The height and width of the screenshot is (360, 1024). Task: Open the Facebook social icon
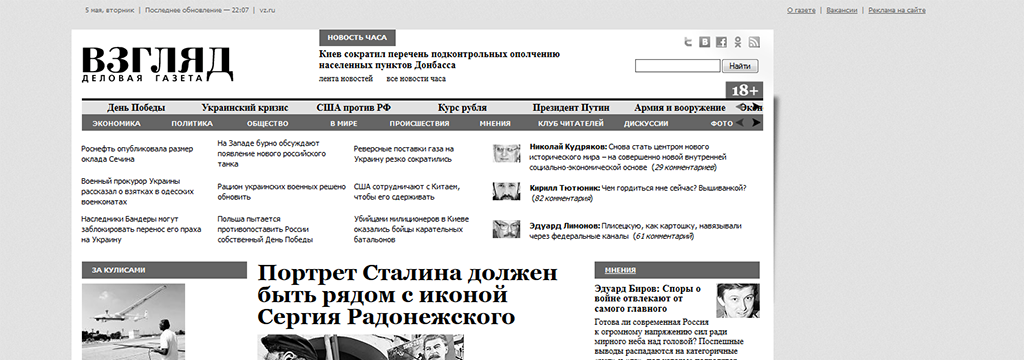tap(721, 42)
